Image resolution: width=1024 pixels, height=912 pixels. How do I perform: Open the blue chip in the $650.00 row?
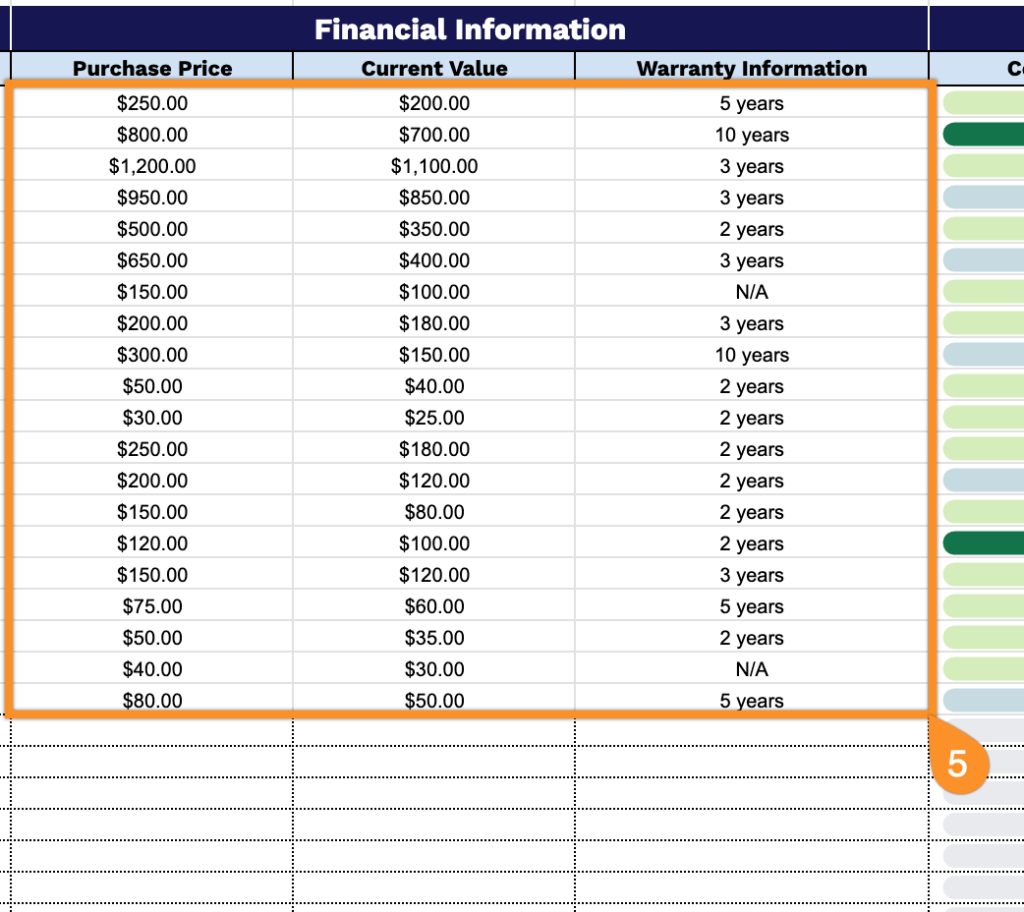tap(983, 260)
